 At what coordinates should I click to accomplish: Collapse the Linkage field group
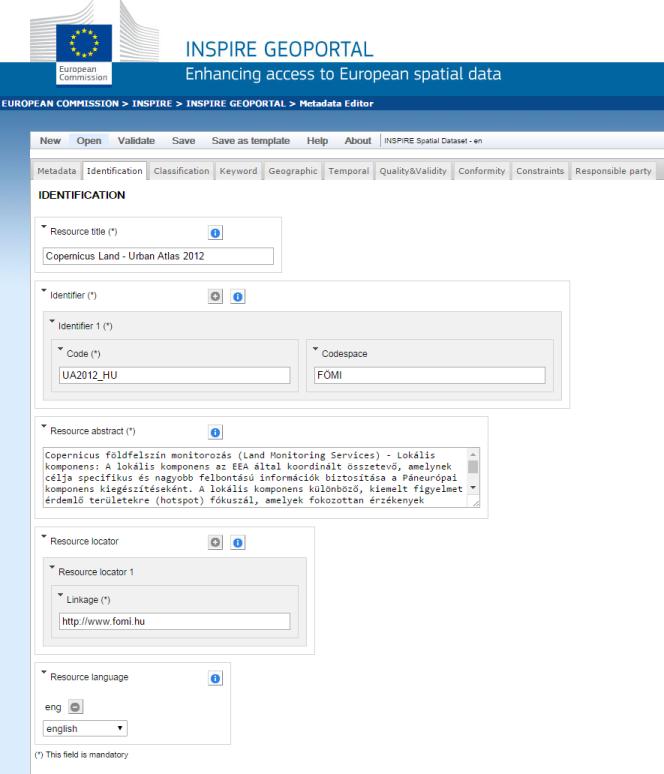coord(60,595)
